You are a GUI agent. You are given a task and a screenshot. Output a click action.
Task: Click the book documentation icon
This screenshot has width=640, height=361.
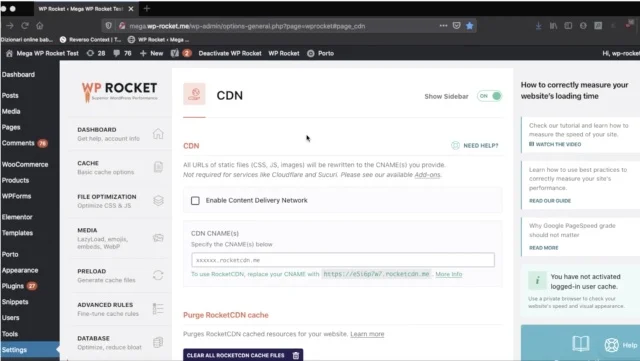580,344
